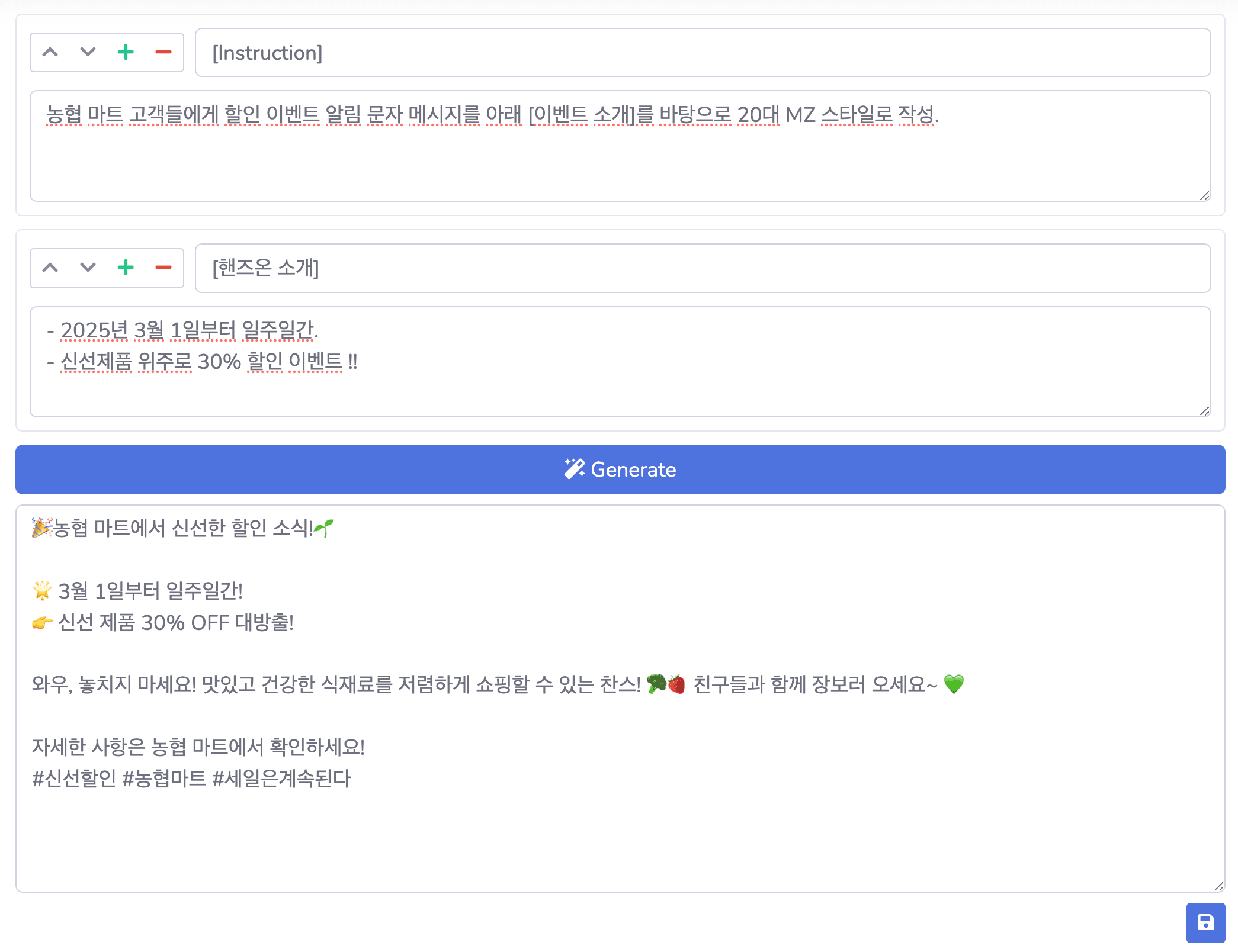The width and height of the screenshot is (1238, 952).
Task: Grab the output text area resize handle
Action: (1219, 886)
